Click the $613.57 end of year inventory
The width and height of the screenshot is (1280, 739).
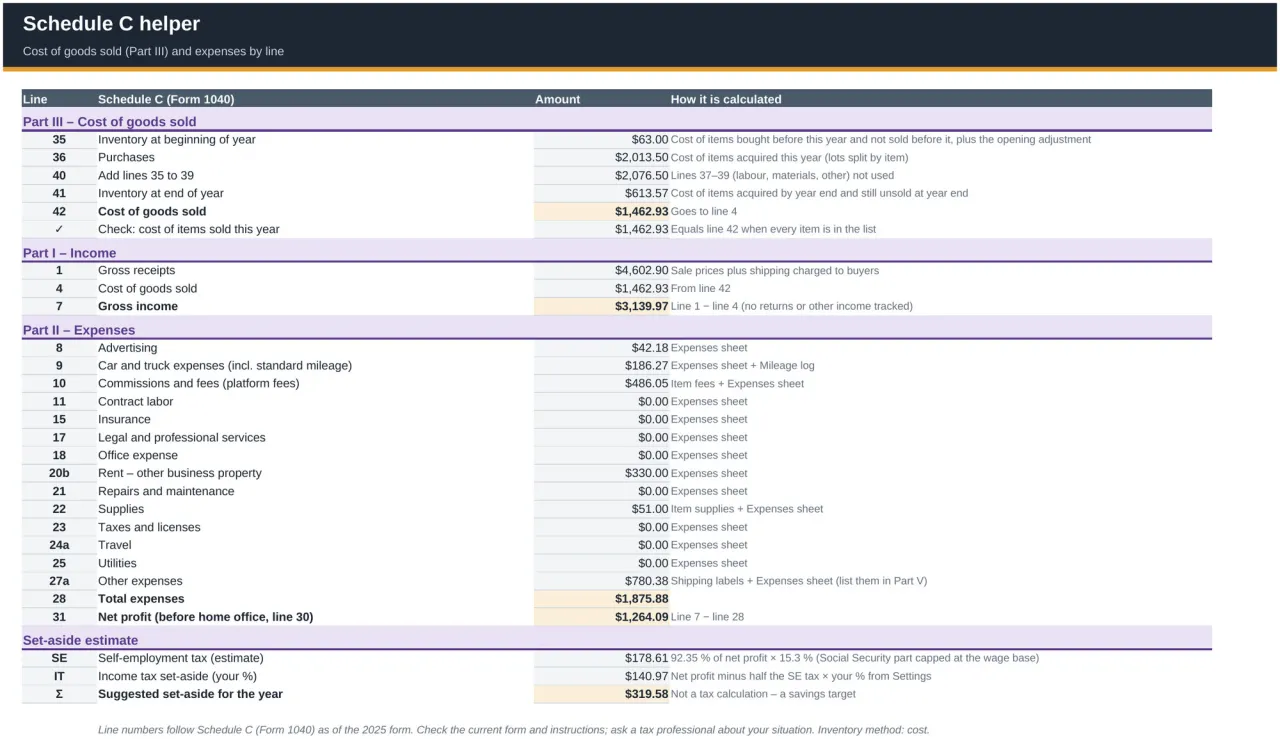point(601,194)
